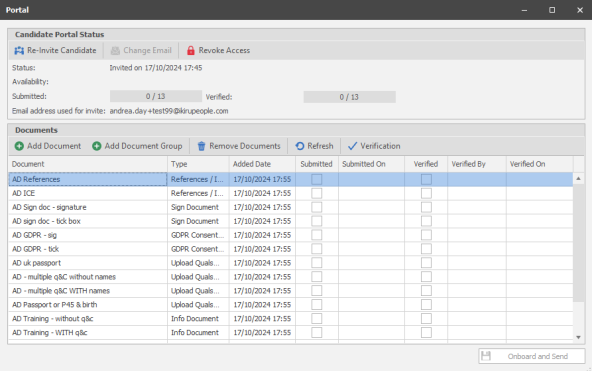Image resolution: width=592 pixels, height=371 pixels.
Task: Click the floppy disk icon on Onboard and Send
Action: point(486,356)
